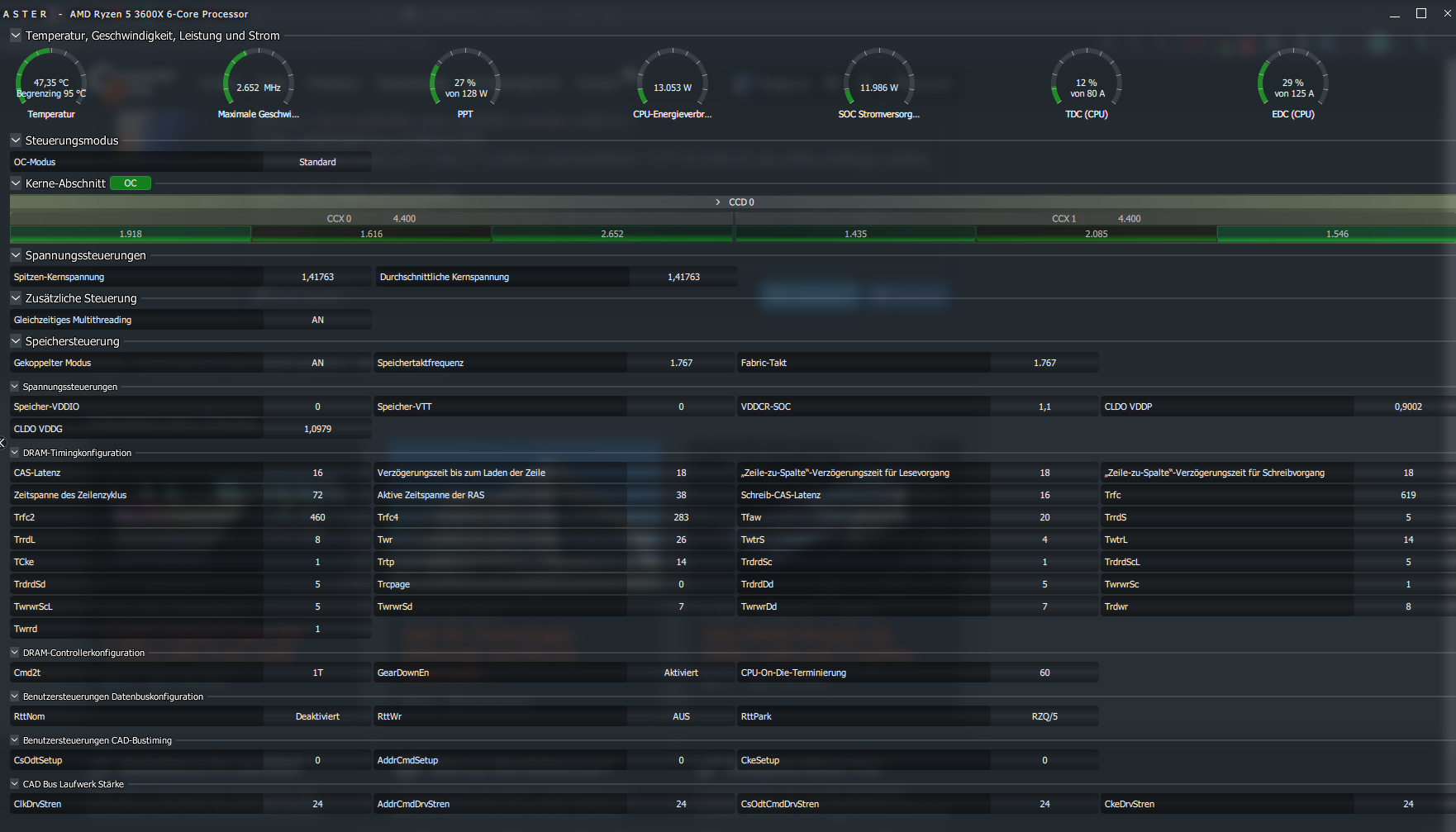Click the TDC (CPU) gauge
The width and height of the screenshot is (1456, 832).
coord(1087,83)
